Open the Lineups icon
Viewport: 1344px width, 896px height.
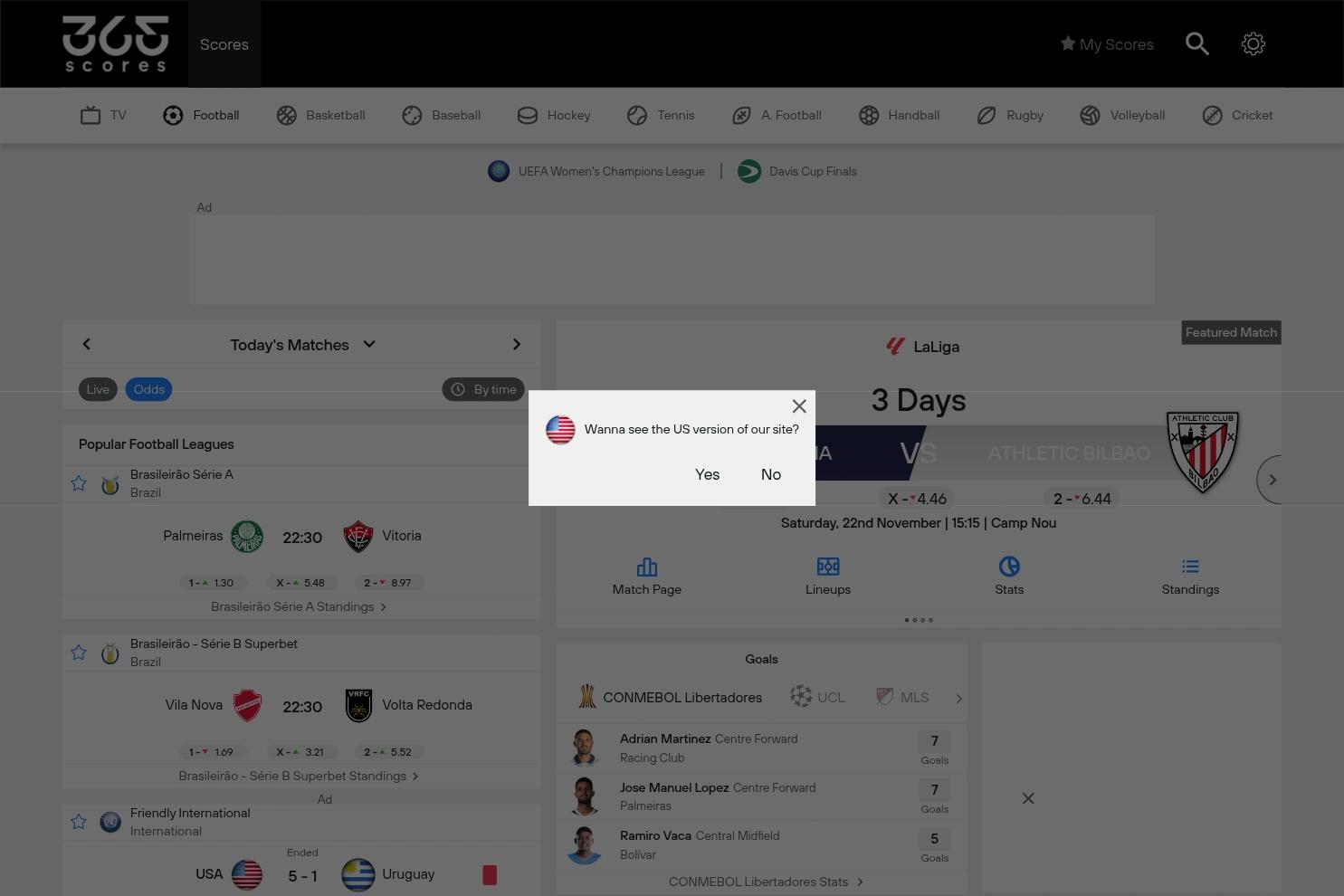tap(828, 567)
